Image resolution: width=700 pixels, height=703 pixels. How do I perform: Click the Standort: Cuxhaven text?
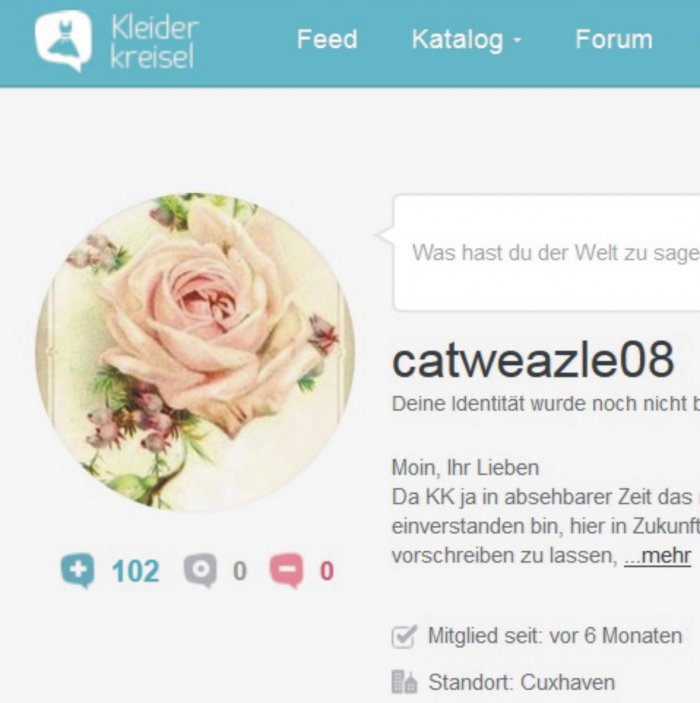pyautogui.click(x=522, y=682)
